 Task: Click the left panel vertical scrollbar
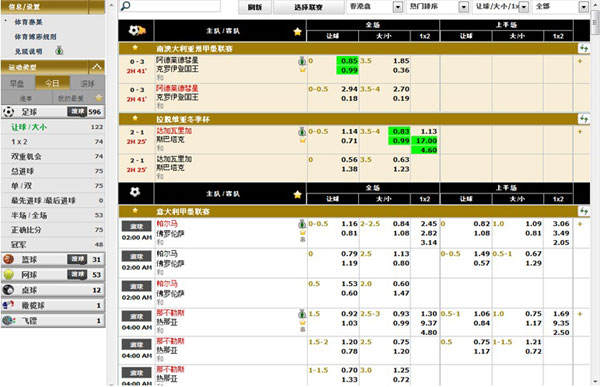(111, 193)
